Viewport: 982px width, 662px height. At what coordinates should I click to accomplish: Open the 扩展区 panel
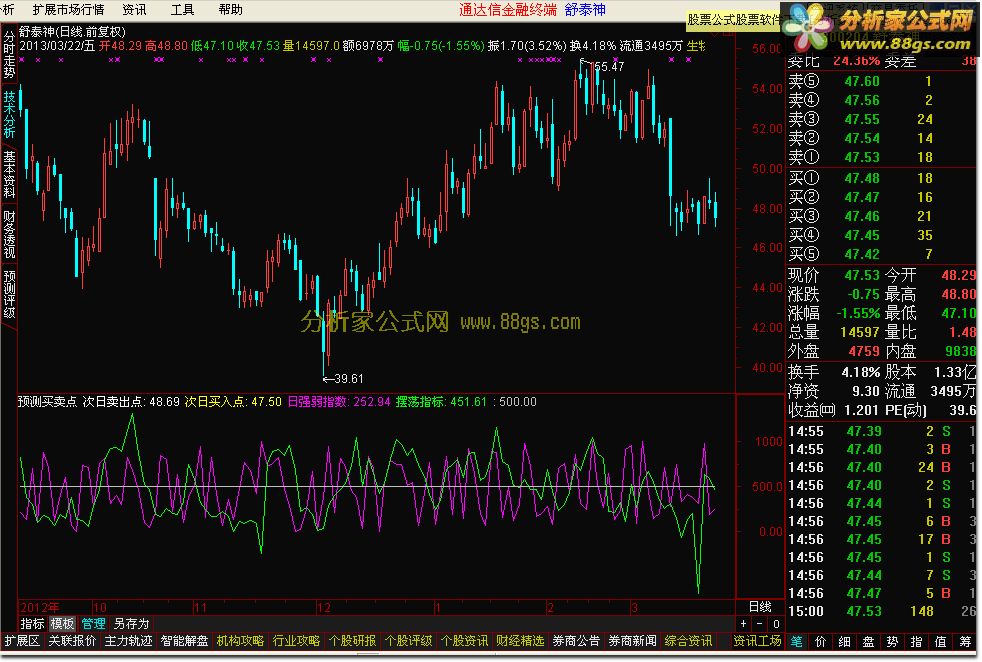(23, 641)
